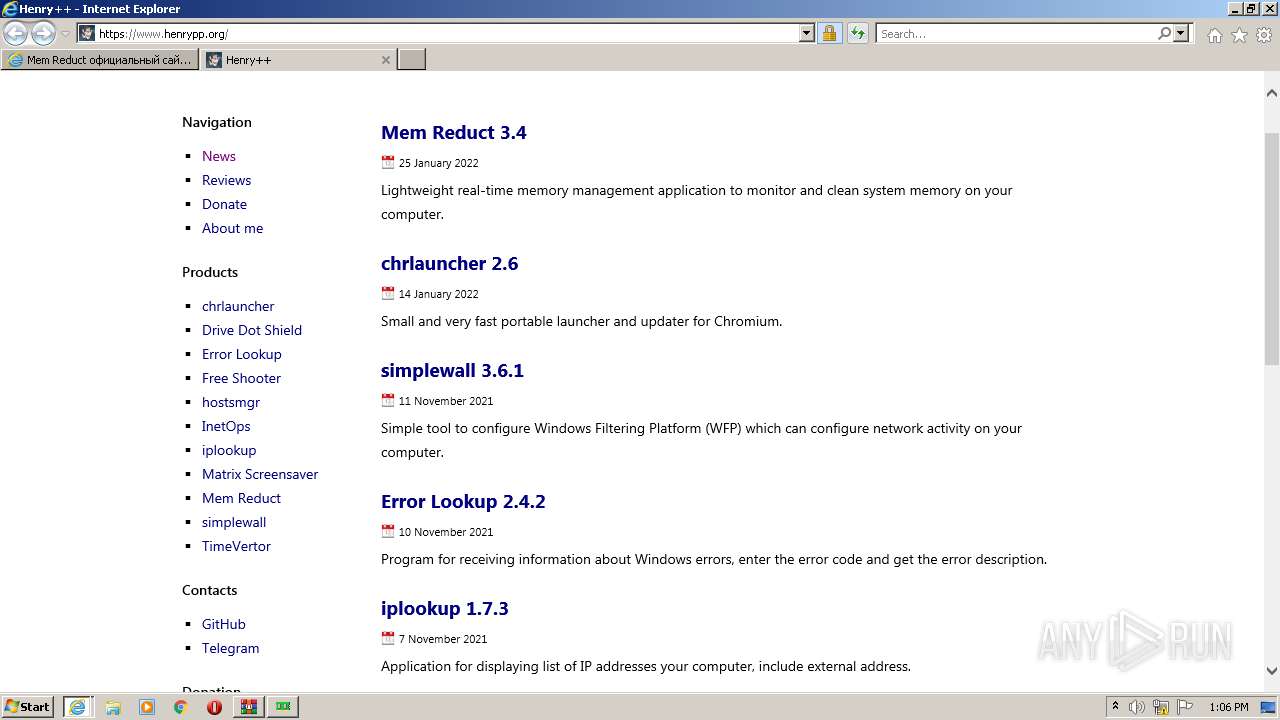Open iplookup in Products list
Screen dimensions: 1280x720
click(229, 450)
